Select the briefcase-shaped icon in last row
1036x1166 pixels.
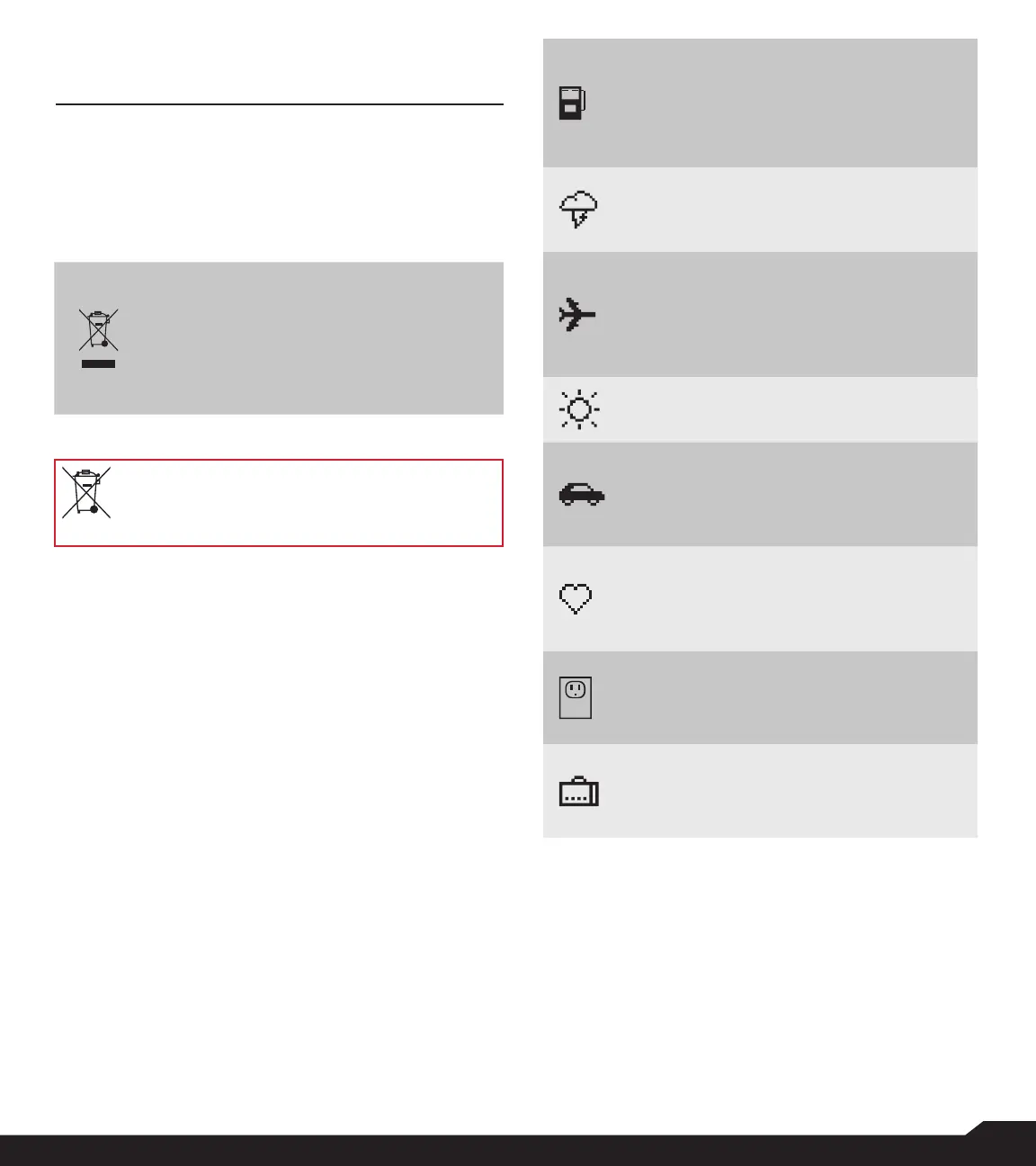point(579,792)
